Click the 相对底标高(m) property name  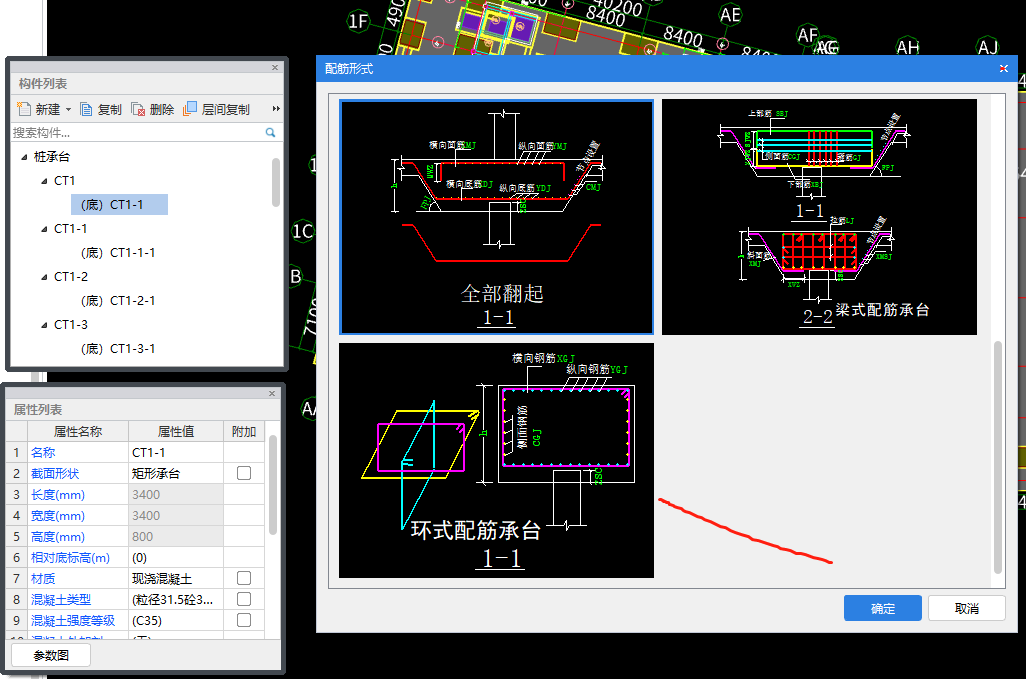click(70, 558)
